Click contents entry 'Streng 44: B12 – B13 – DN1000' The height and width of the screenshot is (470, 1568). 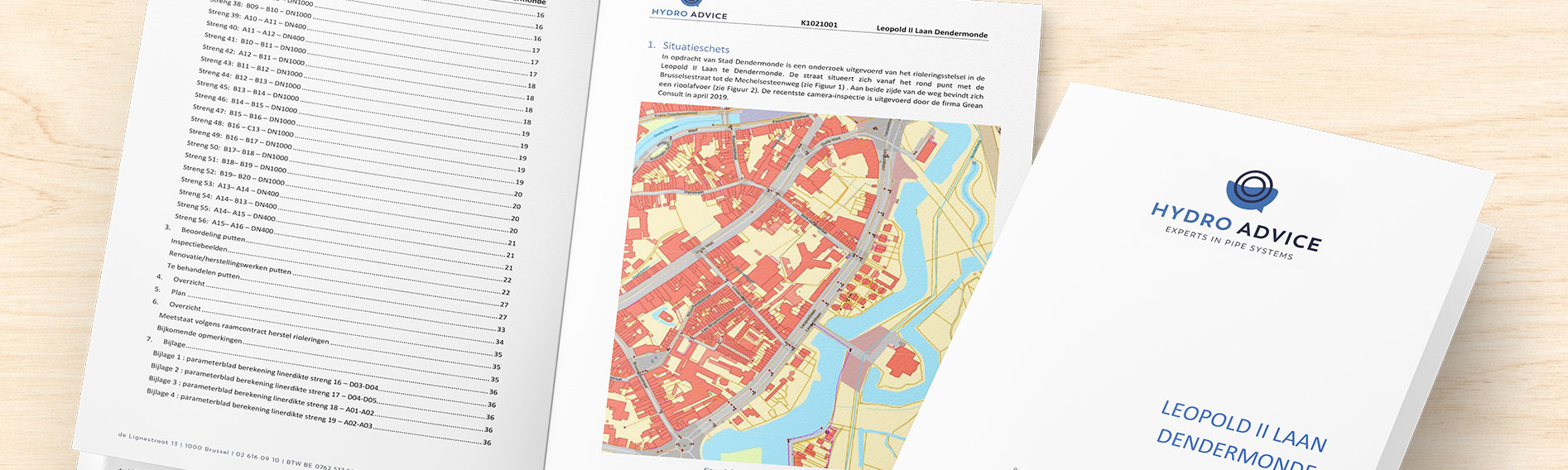click(248, 79)
